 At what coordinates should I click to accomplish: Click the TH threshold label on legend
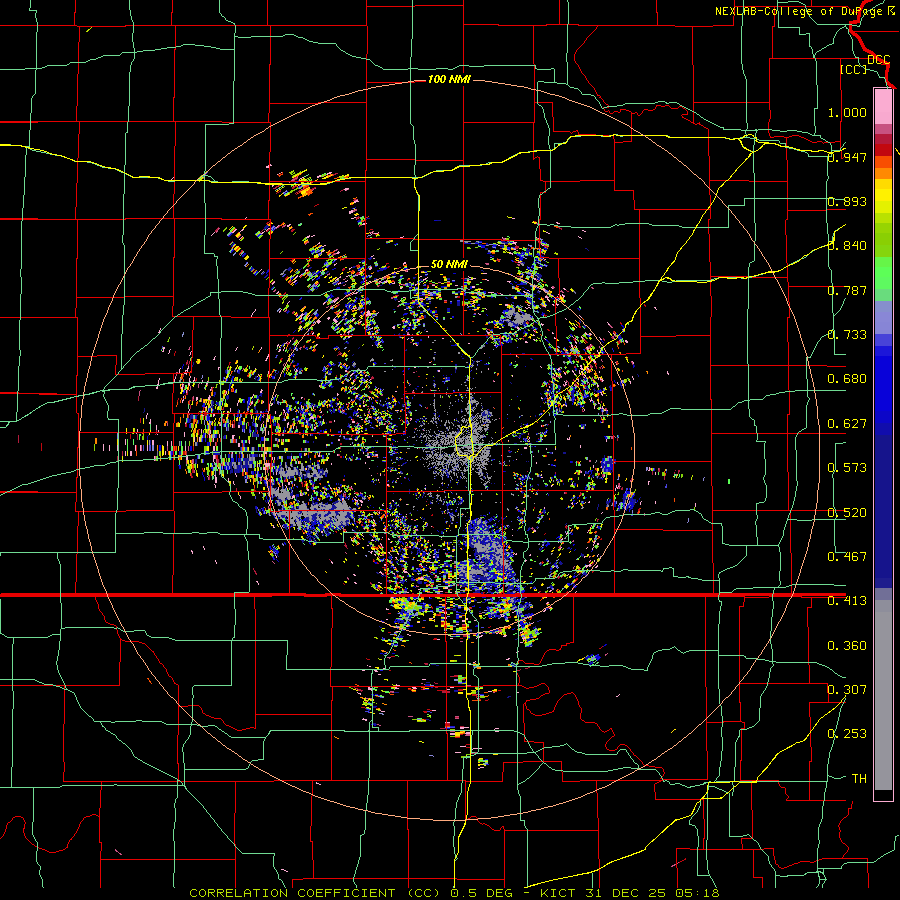click(x=859, y=778)
